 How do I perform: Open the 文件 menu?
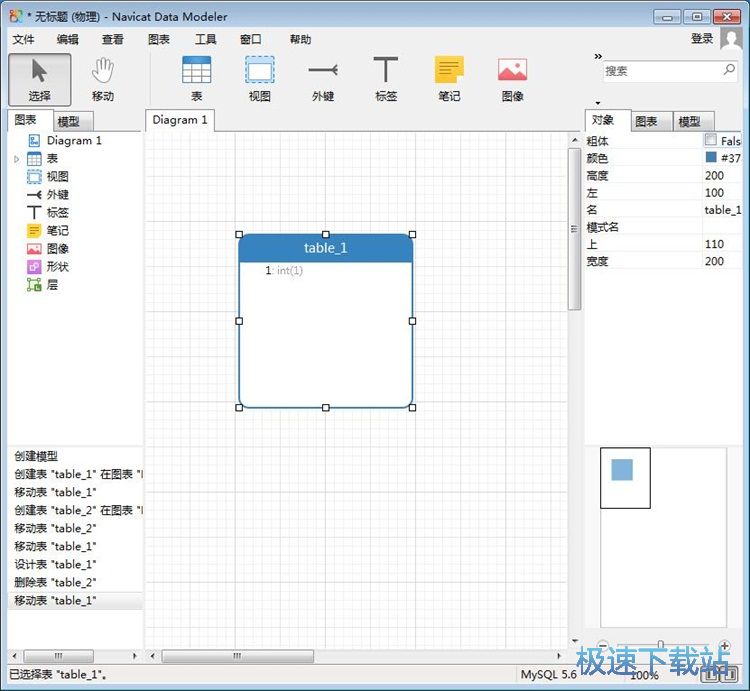(23, 39)
